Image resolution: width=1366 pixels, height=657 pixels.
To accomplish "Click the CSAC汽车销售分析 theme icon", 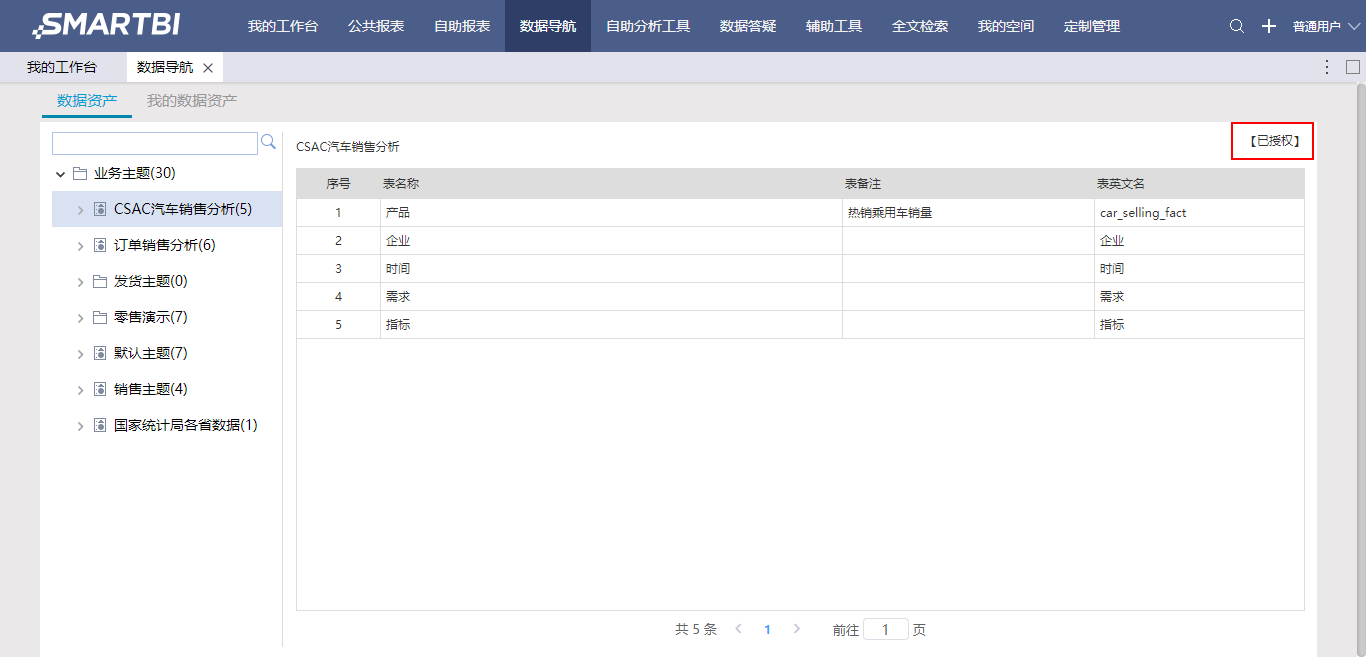I will pyautogui.click(x=100, y=209).
